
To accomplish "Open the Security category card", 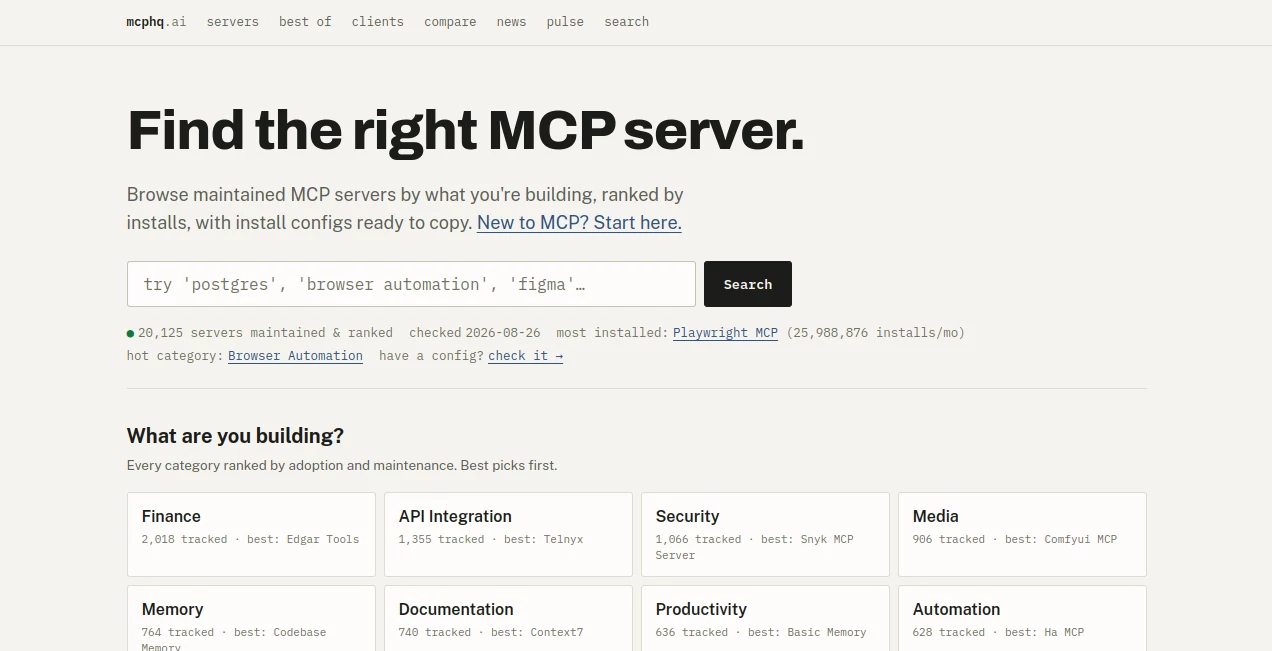I will click(765, 534).
